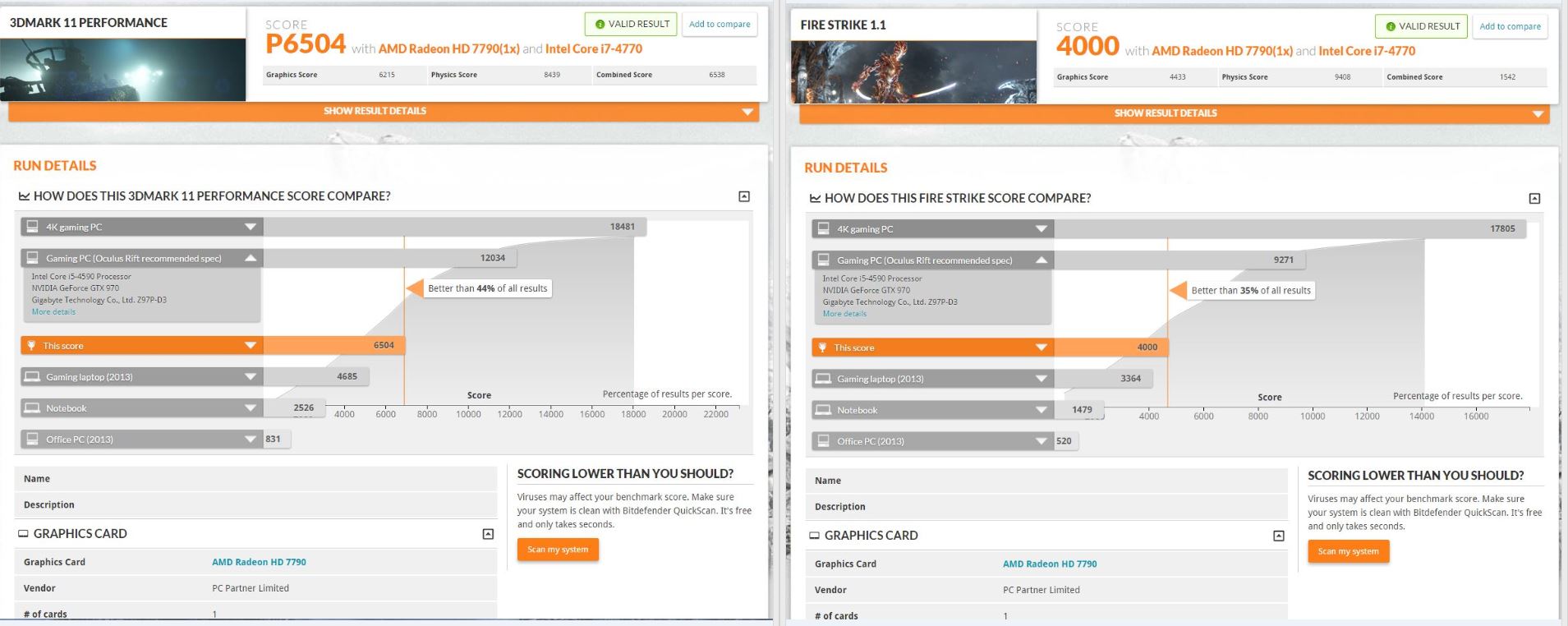Open Show Result Details bar under P6504 score
The width and height of the screenshot is (1568, 626).
point(375,111)
